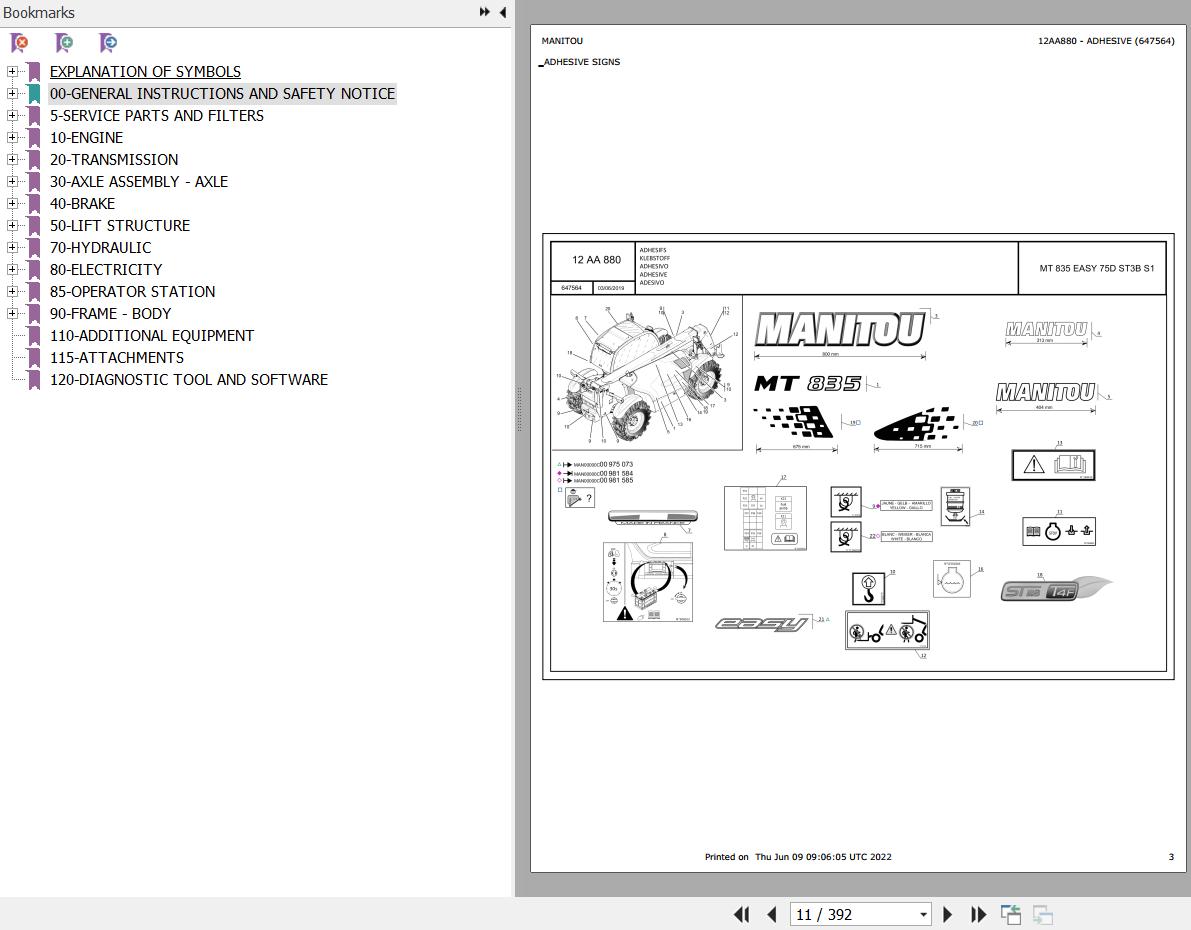Image resolution: width=1191 pixels, height=930 pixels.
Task: Click the Bookmarks panel title
Action: click(x=39, y=12)
